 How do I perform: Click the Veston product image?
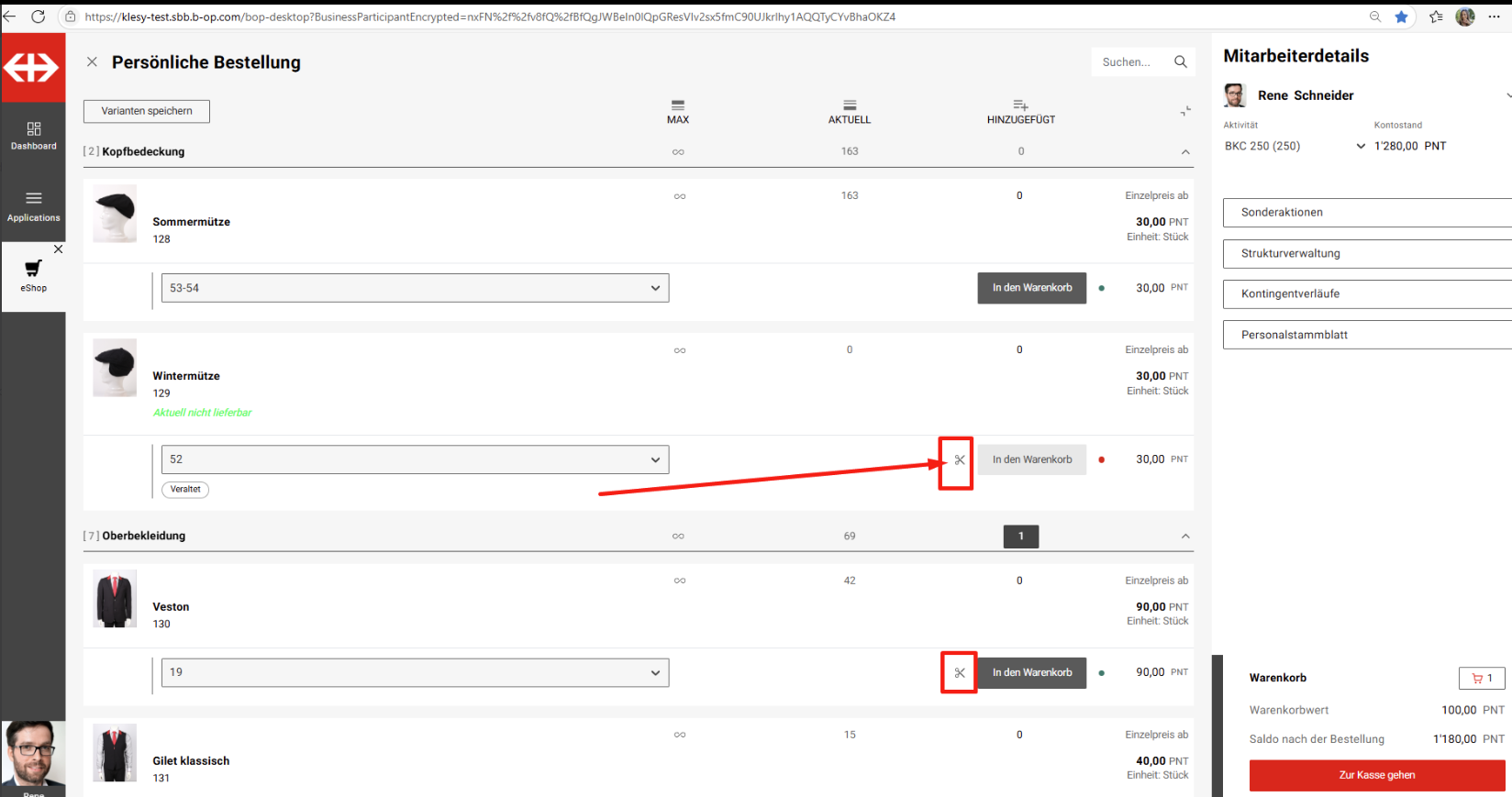coord(115,599)
